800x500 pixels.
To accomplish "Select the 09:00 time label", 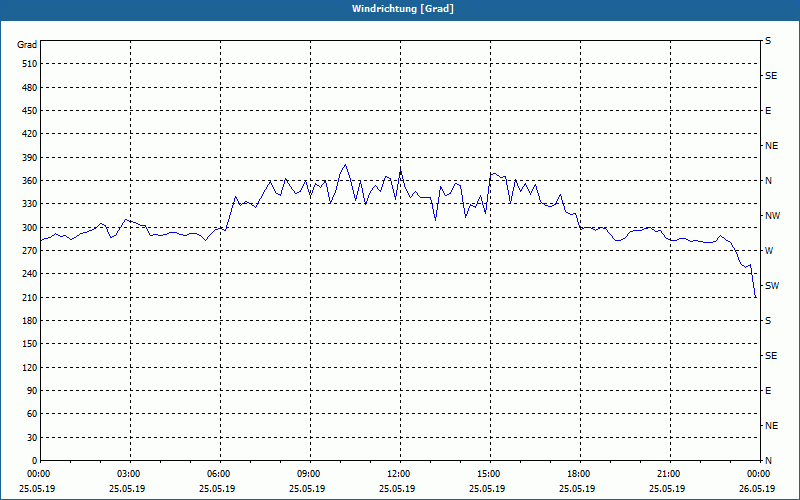I will point(309,474).
